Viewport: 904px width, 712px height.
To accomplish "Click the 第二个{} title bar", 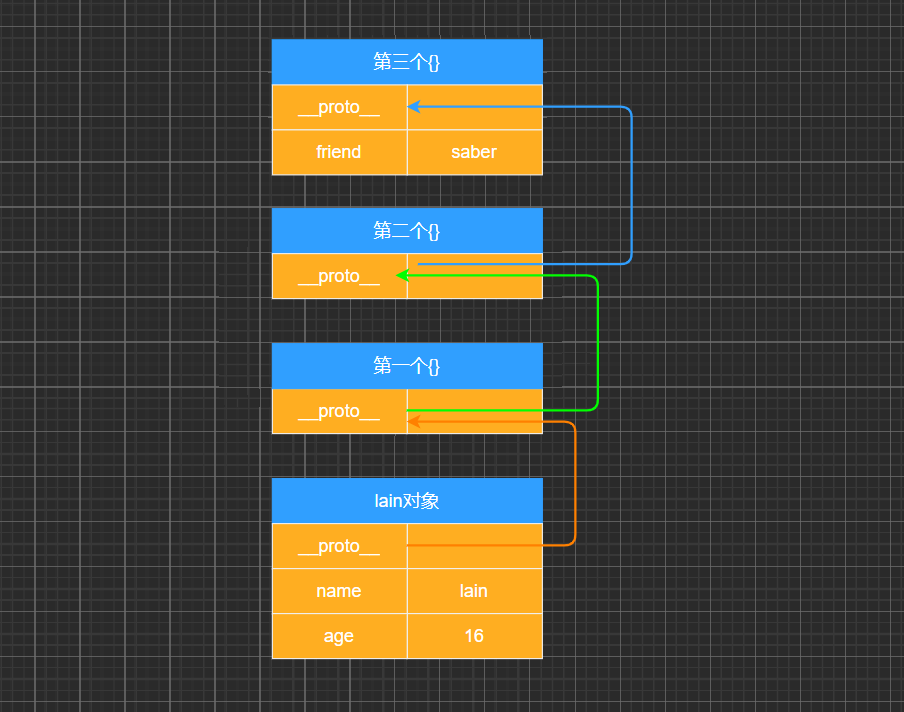I will coord(407,230).
